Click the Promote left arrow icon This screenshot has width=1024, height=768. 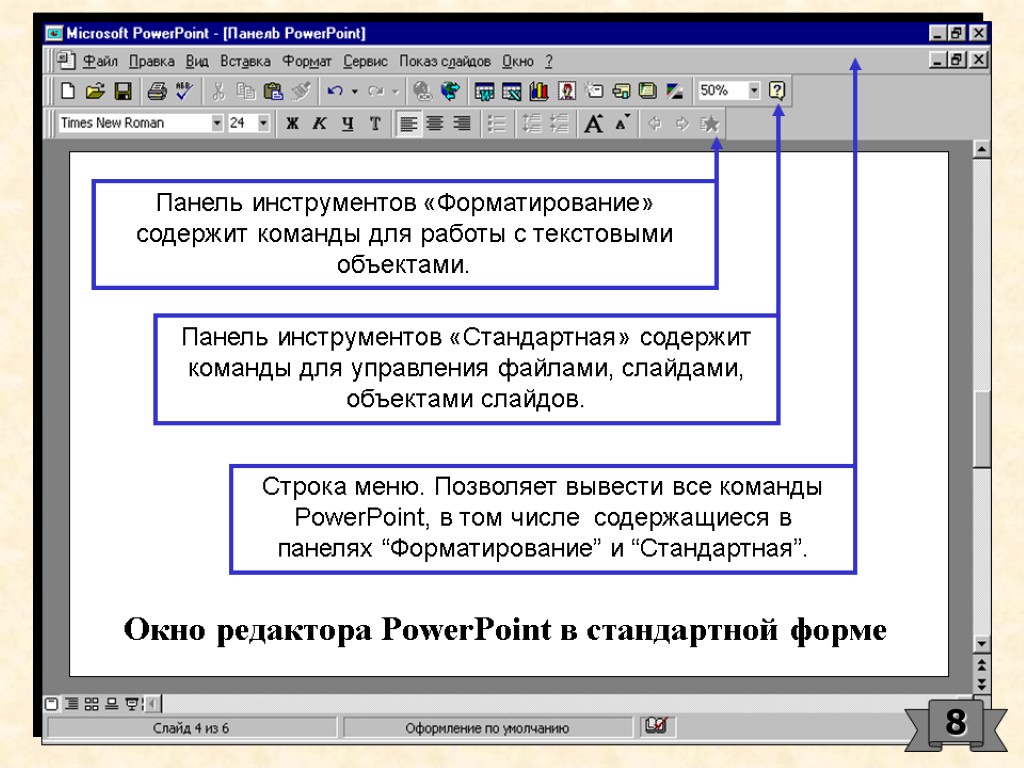pos(655,123)
